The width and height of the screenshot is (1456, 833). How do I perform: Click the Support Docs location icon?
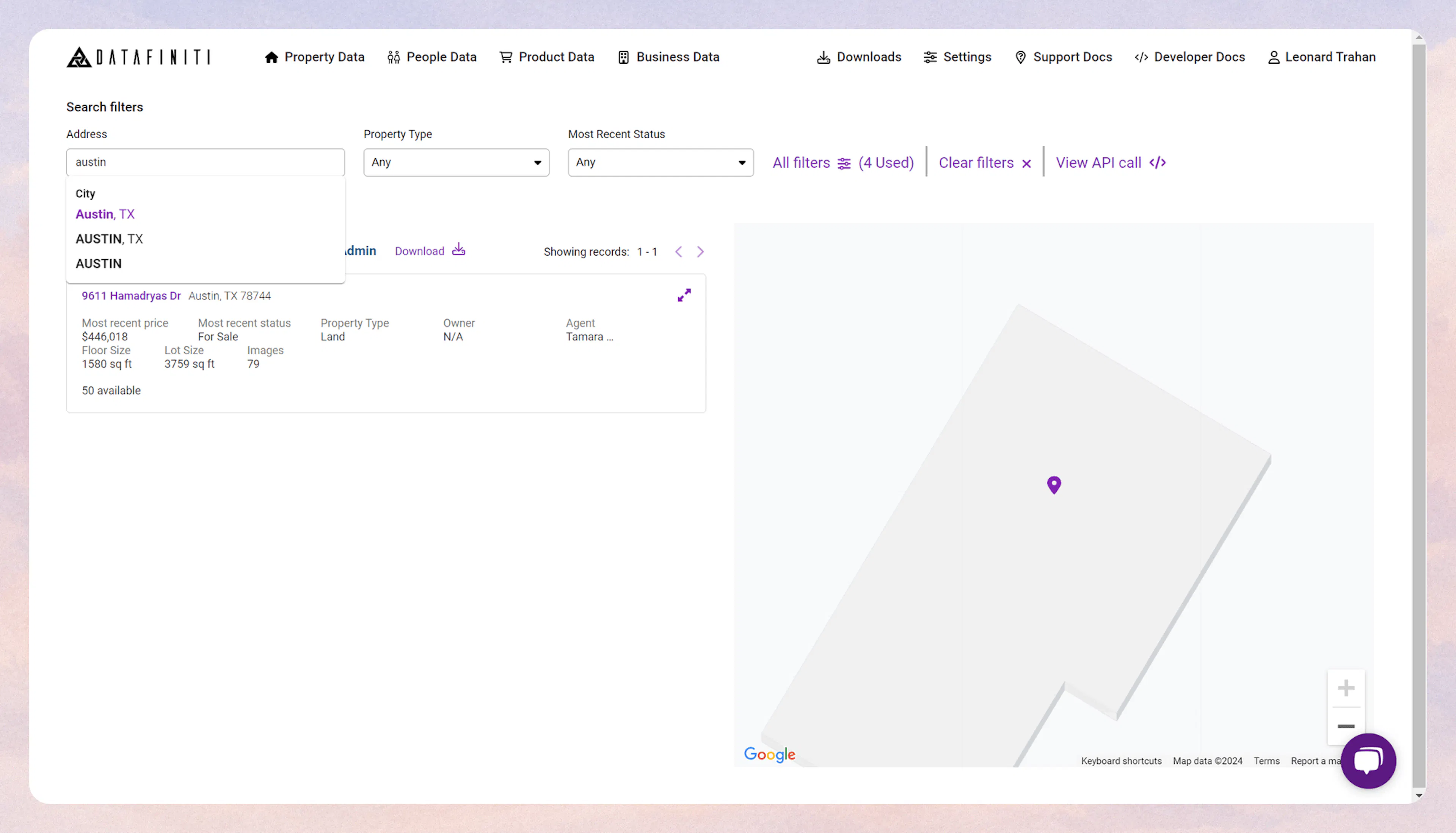click(x=1021, y=56)
